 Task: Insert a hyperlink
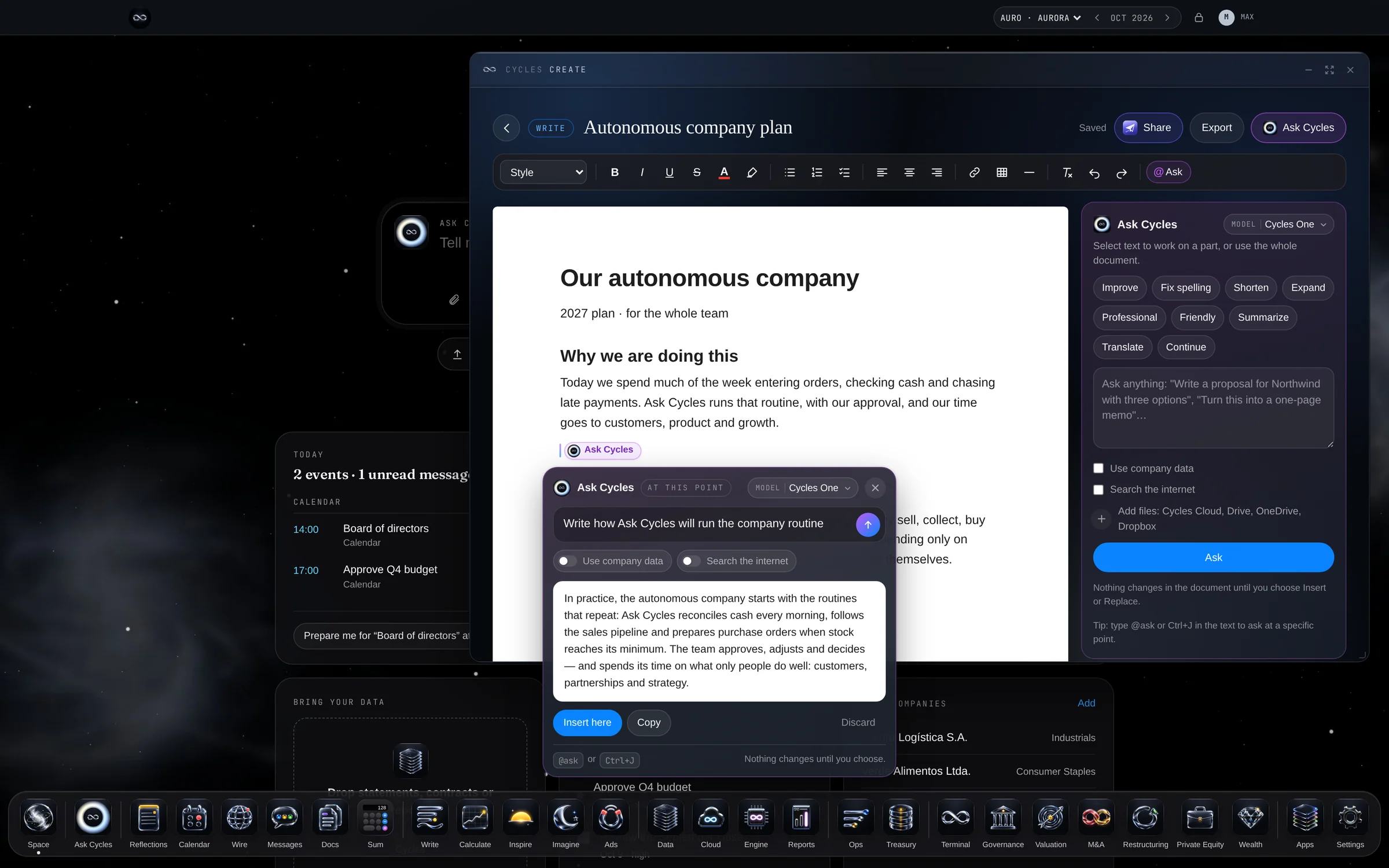click(975, 172)
